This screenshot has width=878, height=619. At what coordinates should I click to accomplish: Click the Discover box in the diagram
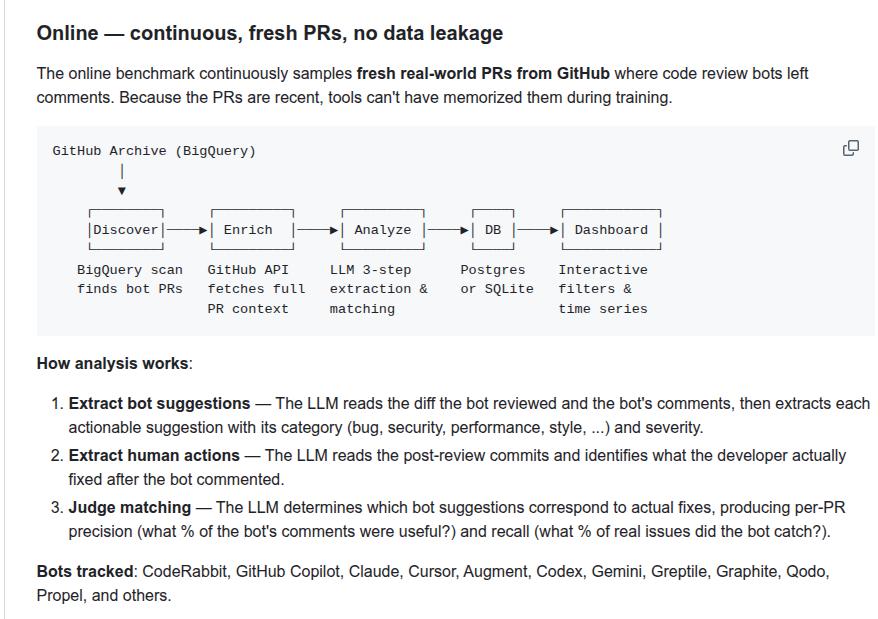126,230
